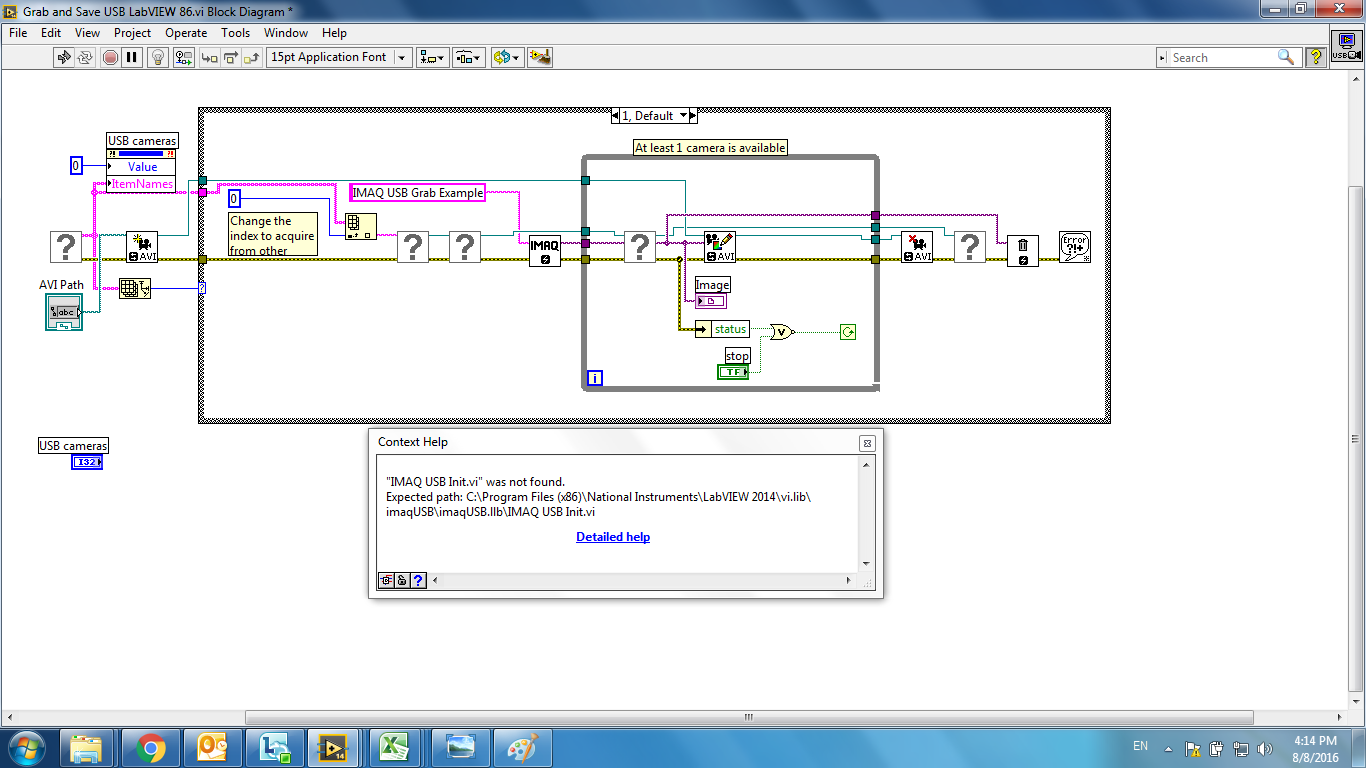Toggle Highlight Execution light bulb
Viewport: 1366px width, 768px height.
coord(158,57)
